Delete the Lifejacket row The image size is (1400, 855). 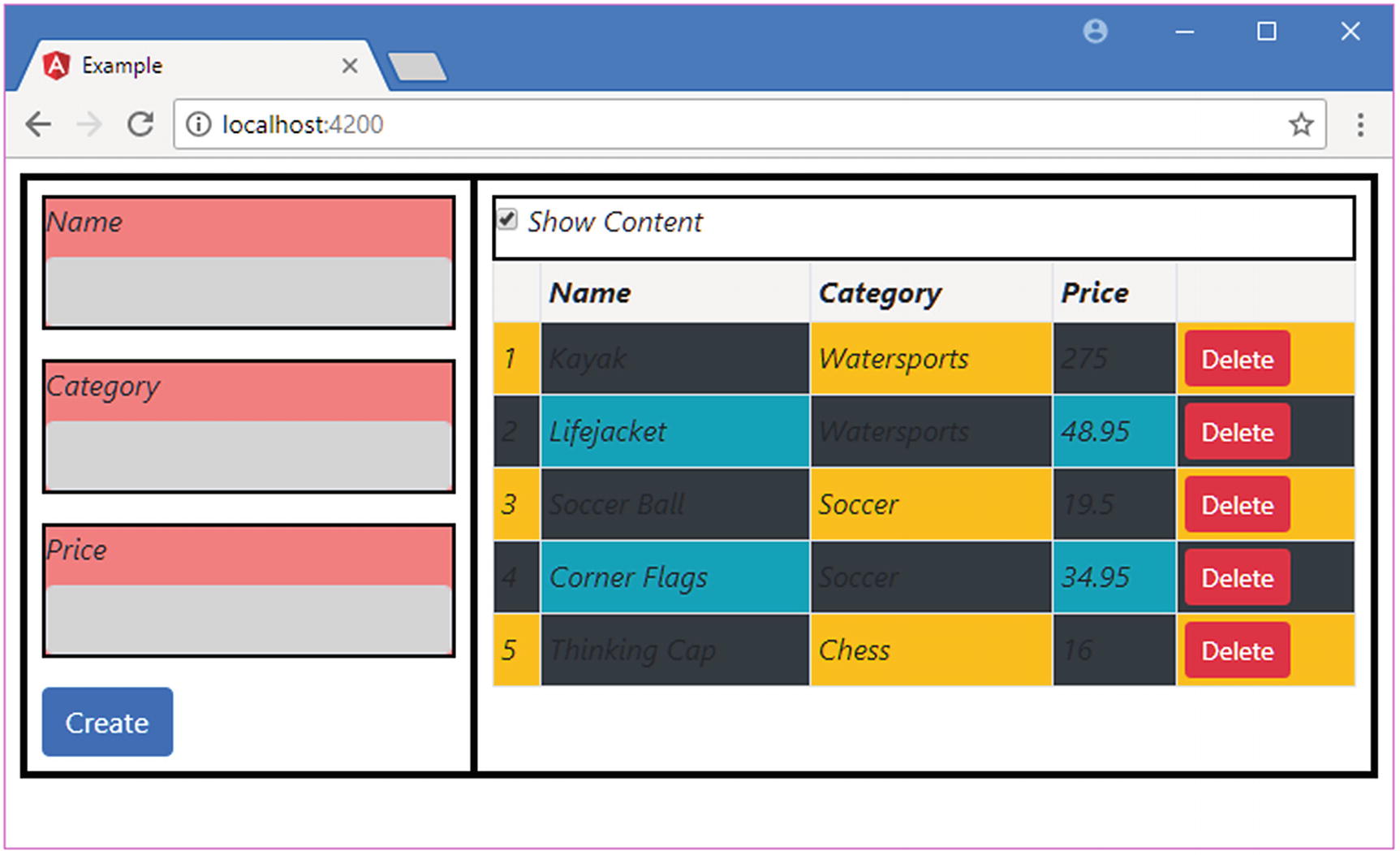pos(1237,432)
